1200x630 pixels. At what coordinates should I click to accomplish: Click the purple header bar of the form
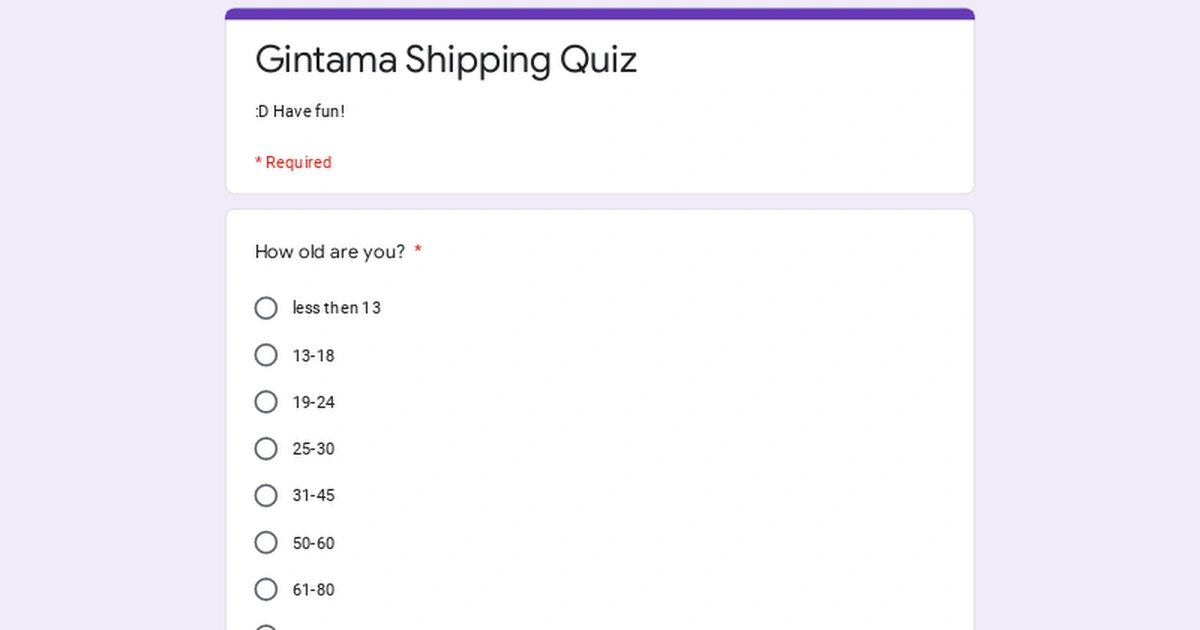click(599, 12)
